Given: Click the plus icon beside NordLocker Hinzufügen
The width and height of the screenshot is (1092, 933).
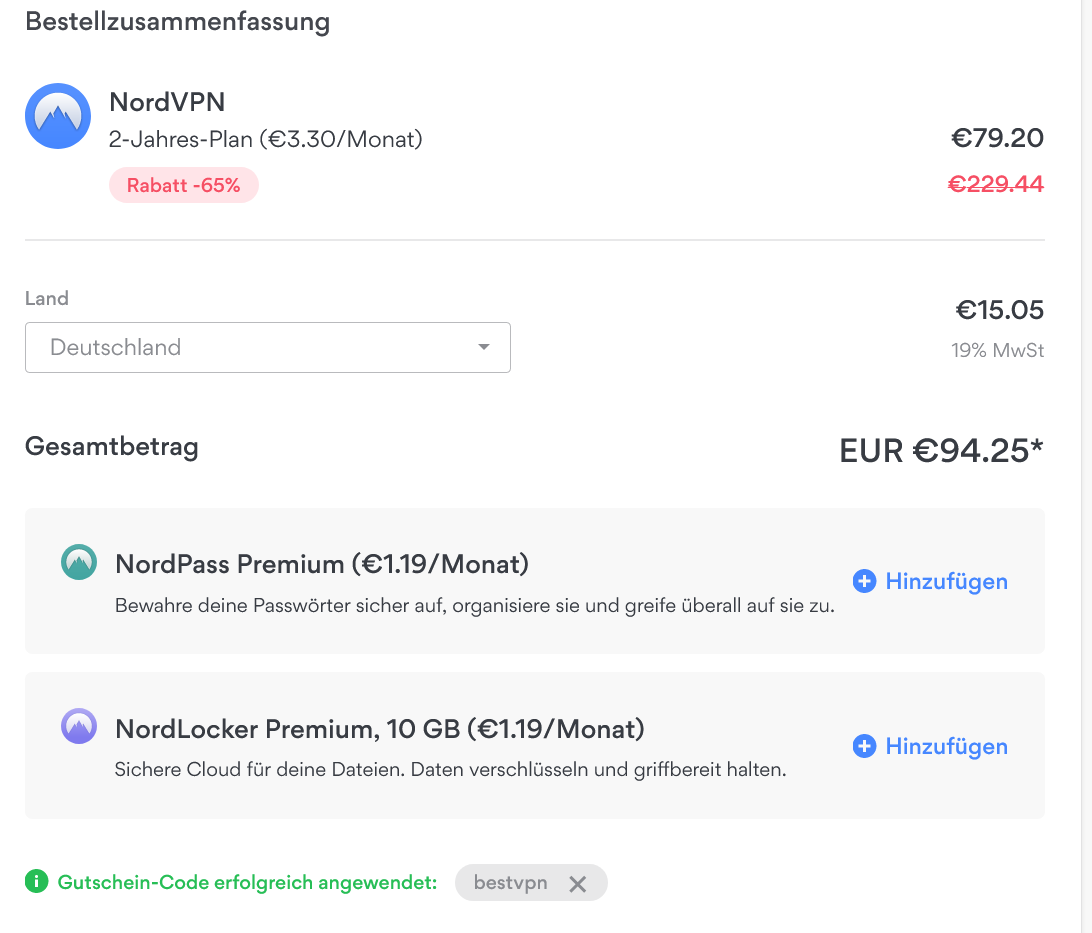Looking at the screenshot, I should pyautogui.click(x=864, y=746).
